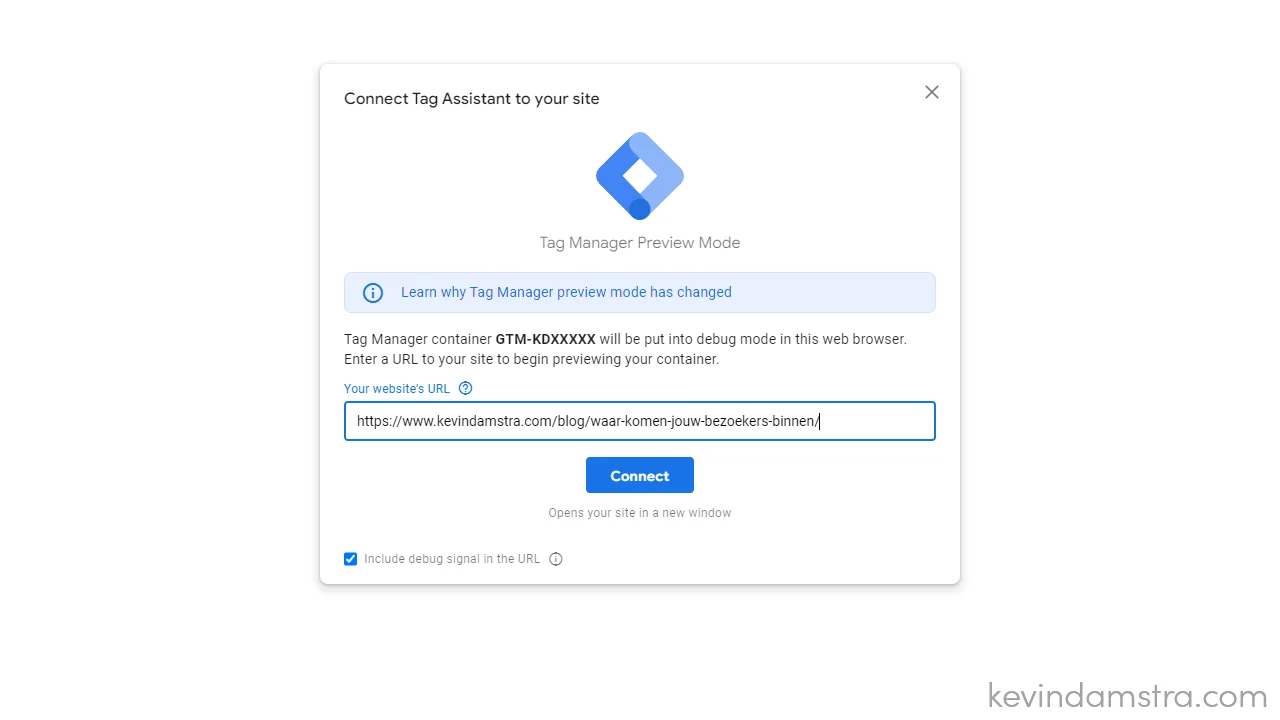Click info icon next to debug signal option
Image resolution: width=1280 pixels, height=720 pixels.
[556, 559]
